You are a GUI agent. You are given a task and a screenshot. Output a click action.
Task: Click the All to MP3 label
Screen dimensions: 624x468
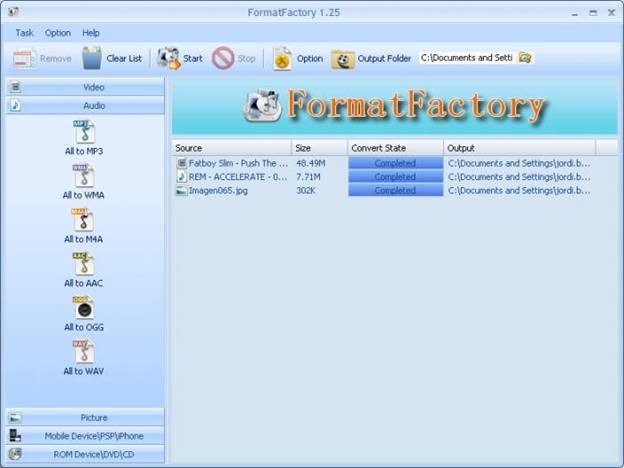(84, 151)
